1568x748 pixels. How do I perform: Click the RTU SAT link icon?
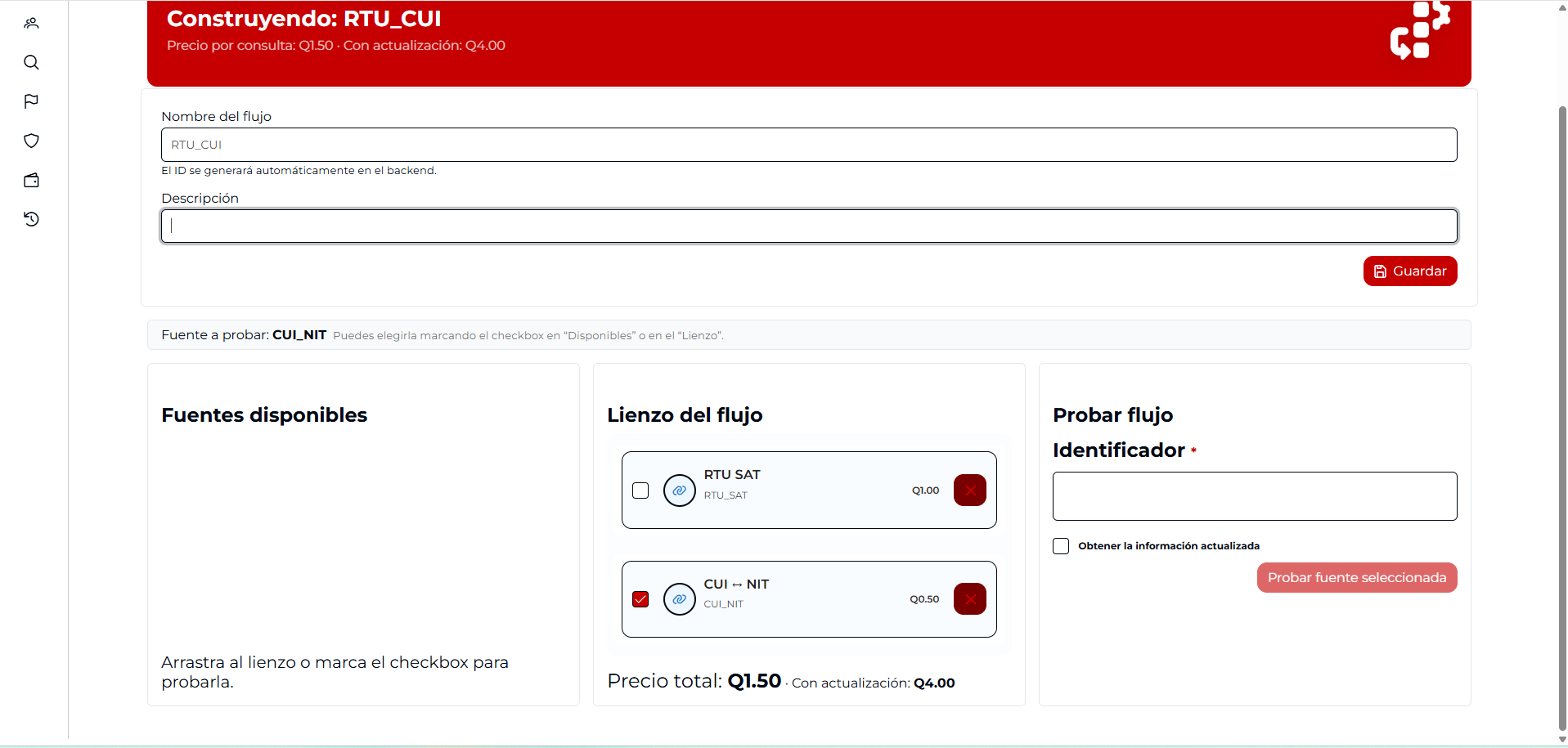click(x=679, y=490)
